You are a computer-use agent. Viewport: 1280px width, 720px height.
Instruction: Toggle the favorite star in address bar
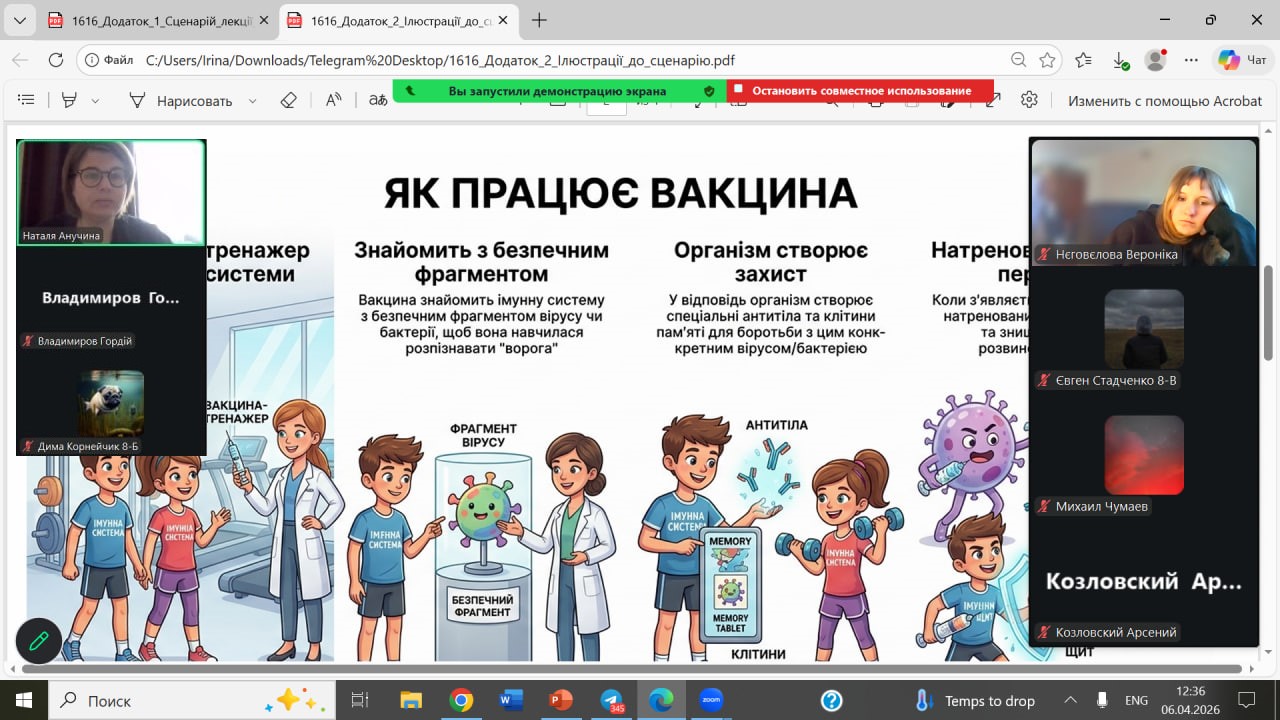click(x=1047, y=60)
